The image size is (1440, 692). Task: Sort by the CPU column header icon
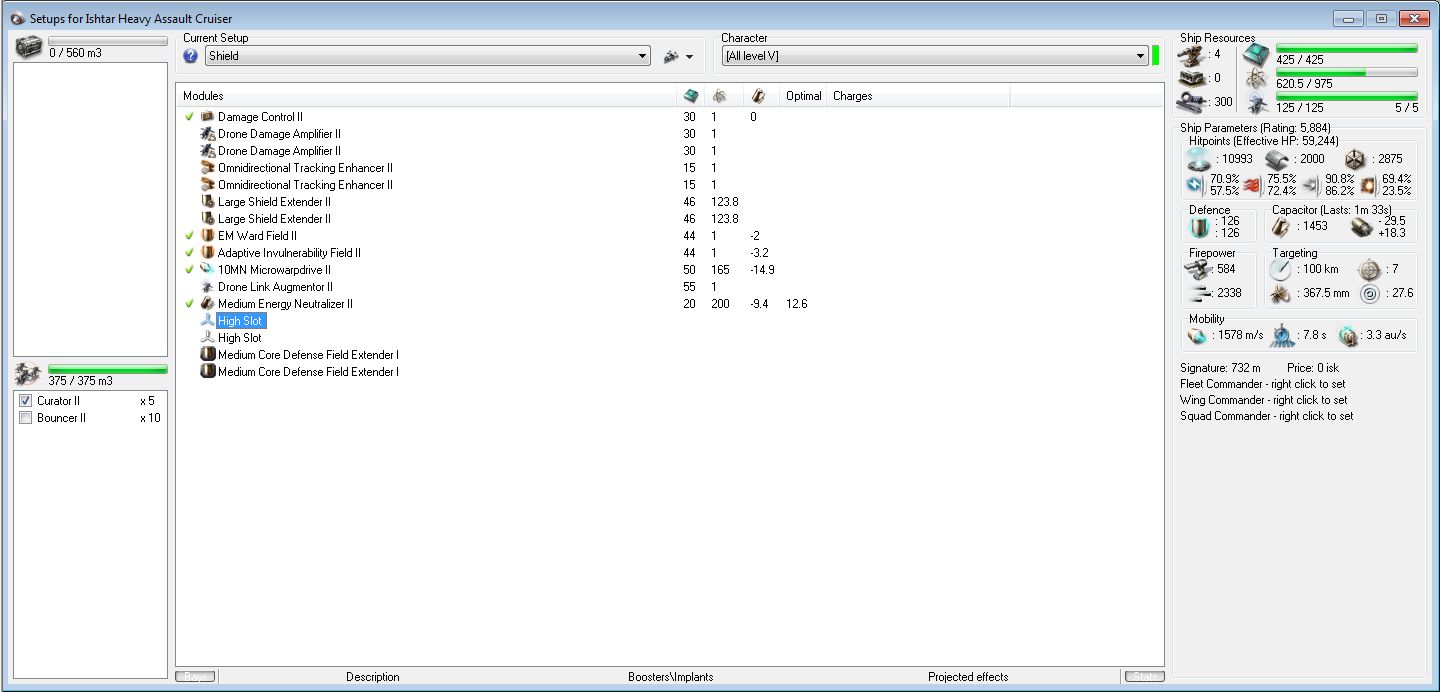point(690,96)
